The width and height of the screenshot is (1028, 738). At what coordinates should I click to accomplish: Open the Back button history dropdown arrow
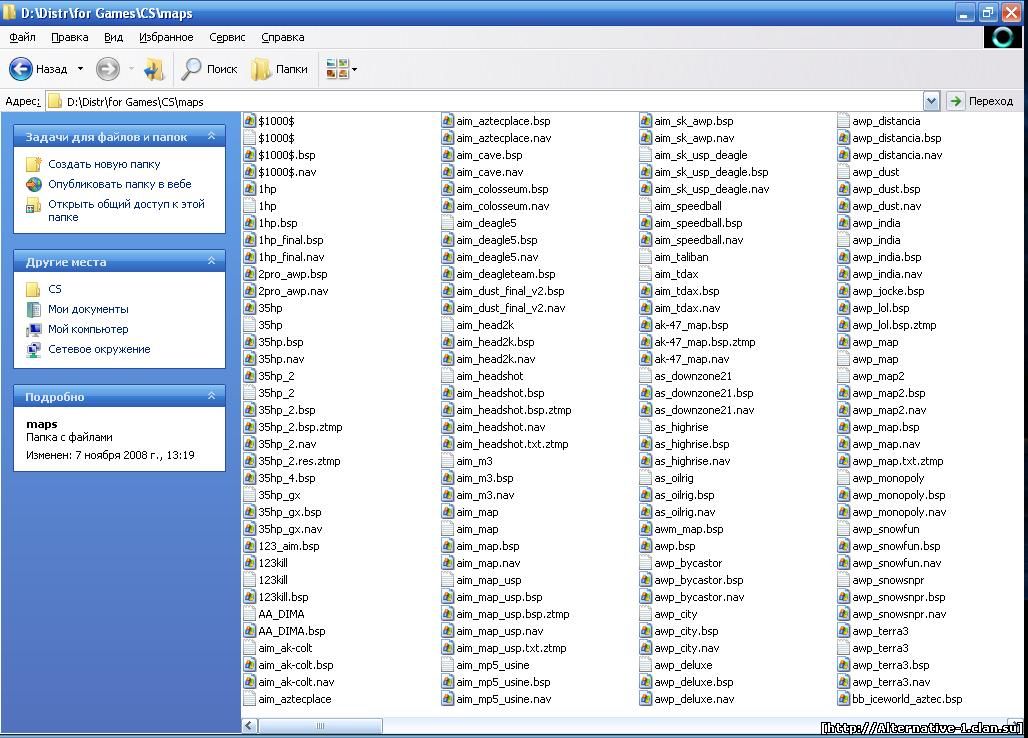pyautogui.click(x=80, y=69)
